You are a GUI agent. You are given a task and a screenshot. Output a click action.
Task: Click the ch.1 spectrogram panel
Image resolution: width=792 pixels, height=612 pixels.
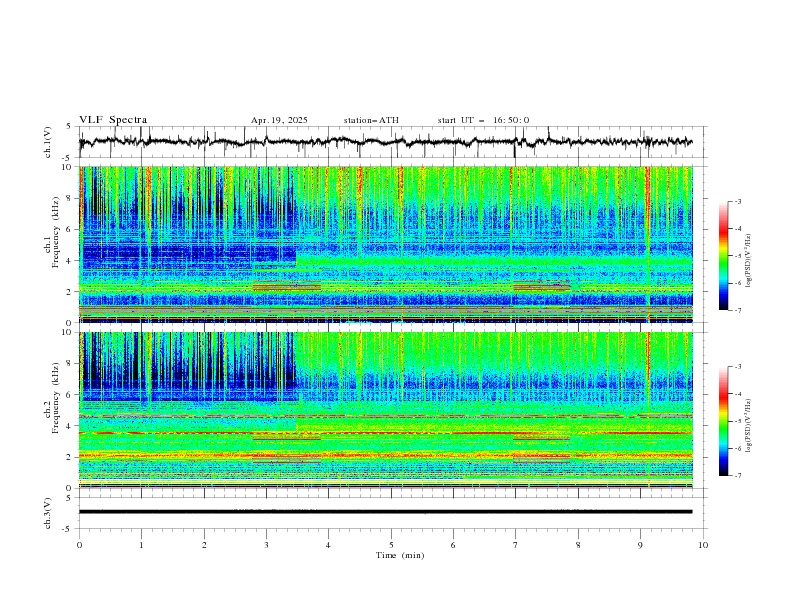point(386,244)
